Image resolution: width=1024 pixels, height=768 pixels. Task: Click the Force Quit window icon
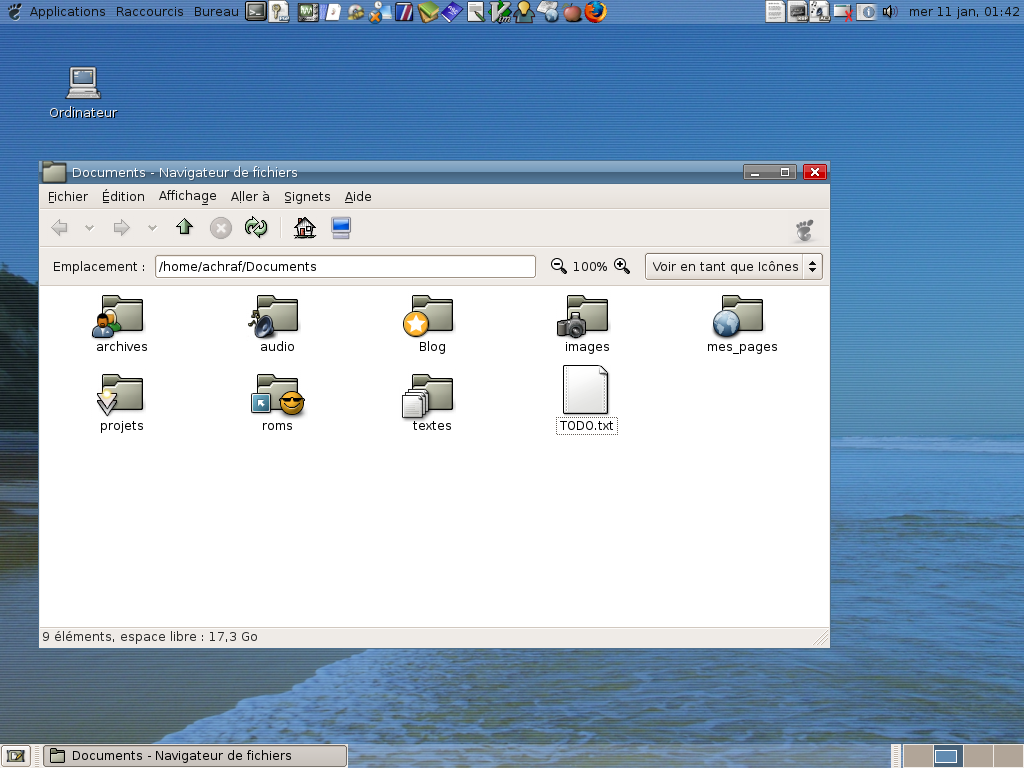[x=843, y=12]
